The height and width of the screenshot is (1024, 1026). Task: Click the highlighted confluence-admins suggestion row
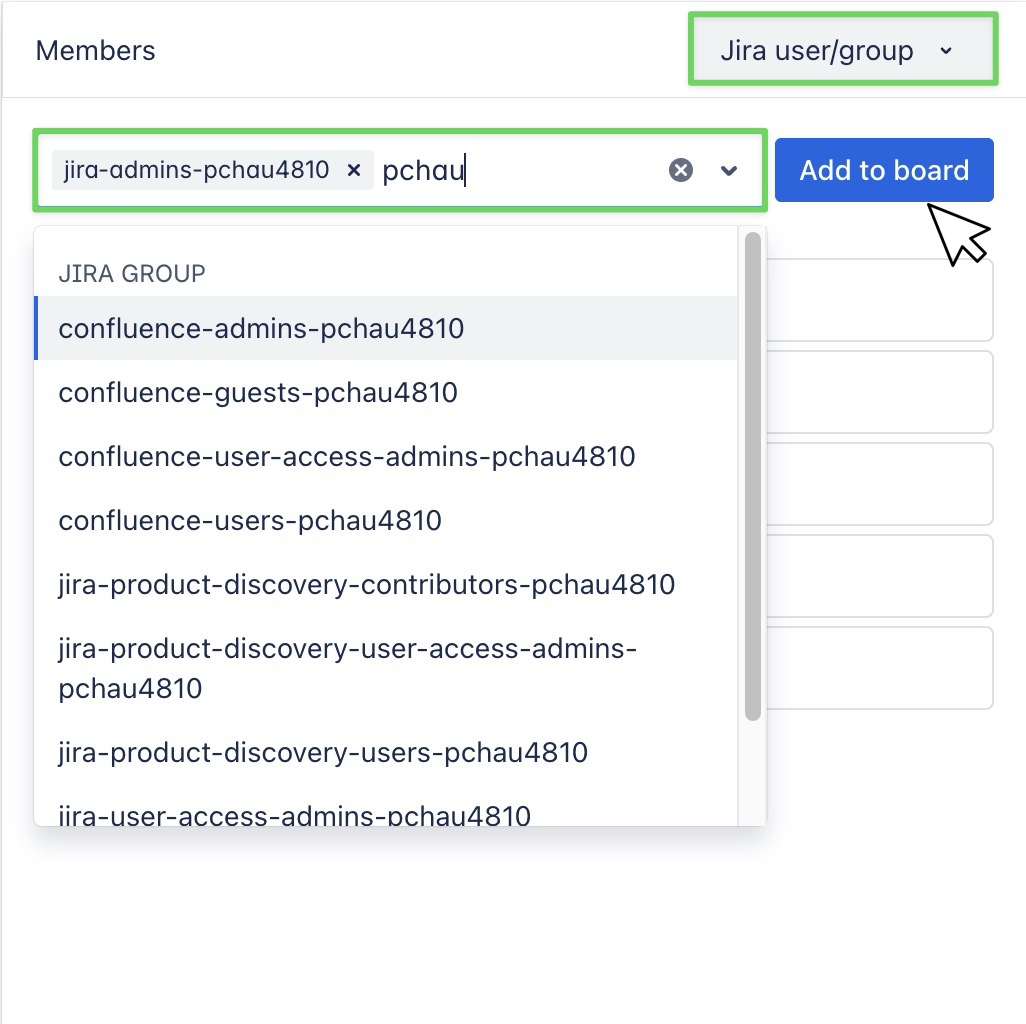point(260,328)
